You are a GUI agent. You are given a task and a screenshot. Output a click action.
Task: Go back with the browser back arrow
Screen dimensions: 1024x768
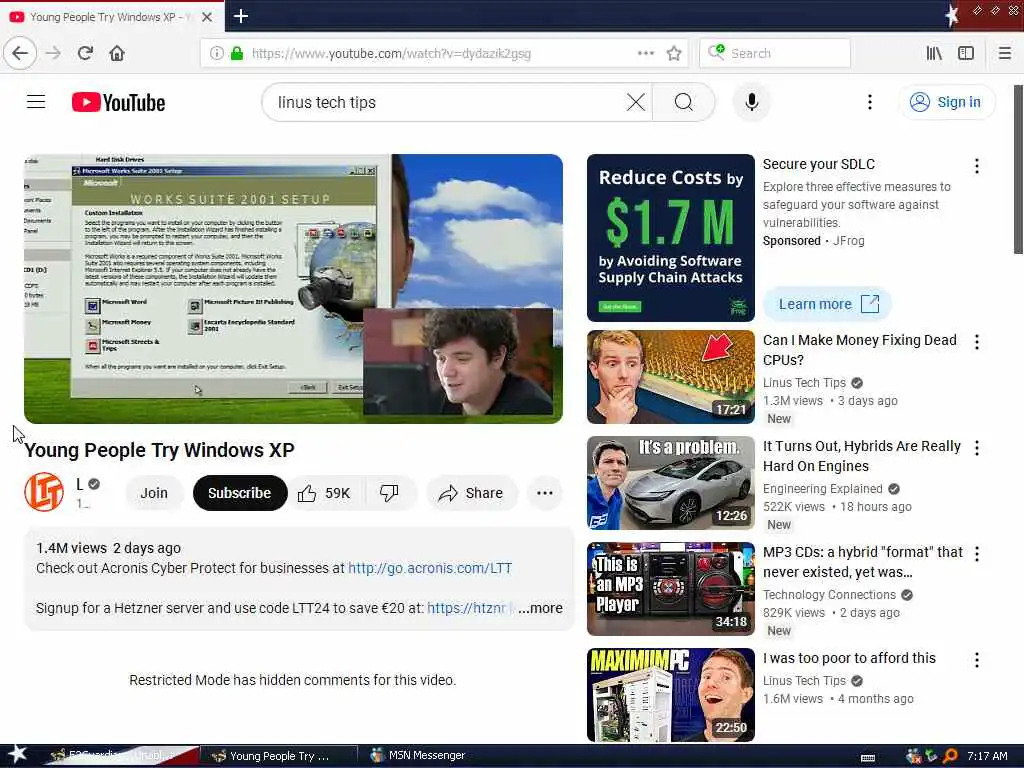(x=20, y=53)
